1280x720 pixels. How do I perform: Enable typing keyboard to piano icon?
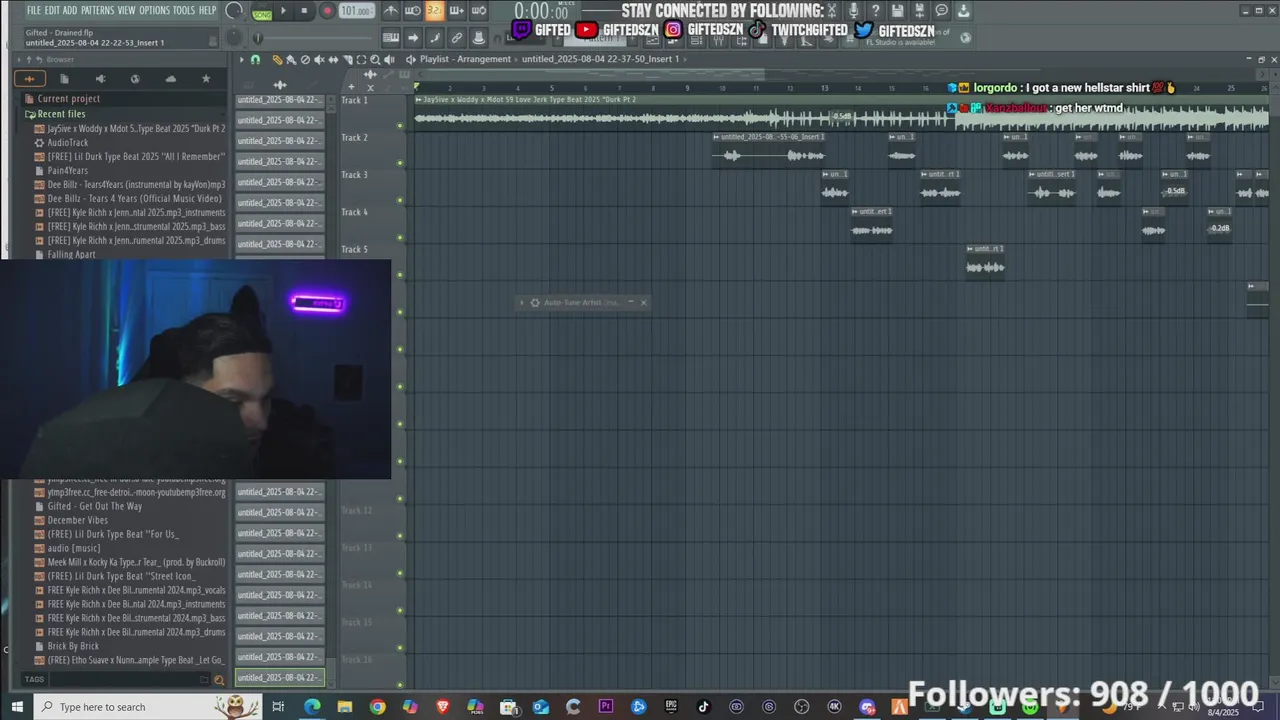[391, 38]
